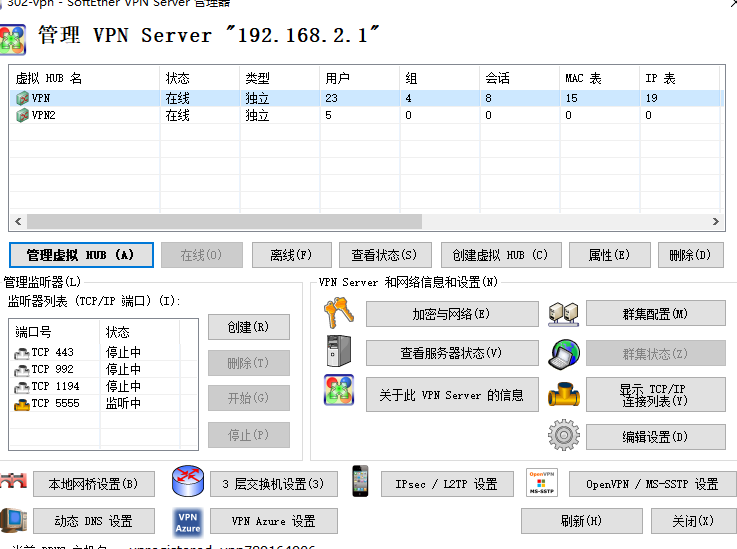Click the TCP 1194 listener icon
Image resolution: width=737 pixels, height=549 pixels.
click(22, 387)
